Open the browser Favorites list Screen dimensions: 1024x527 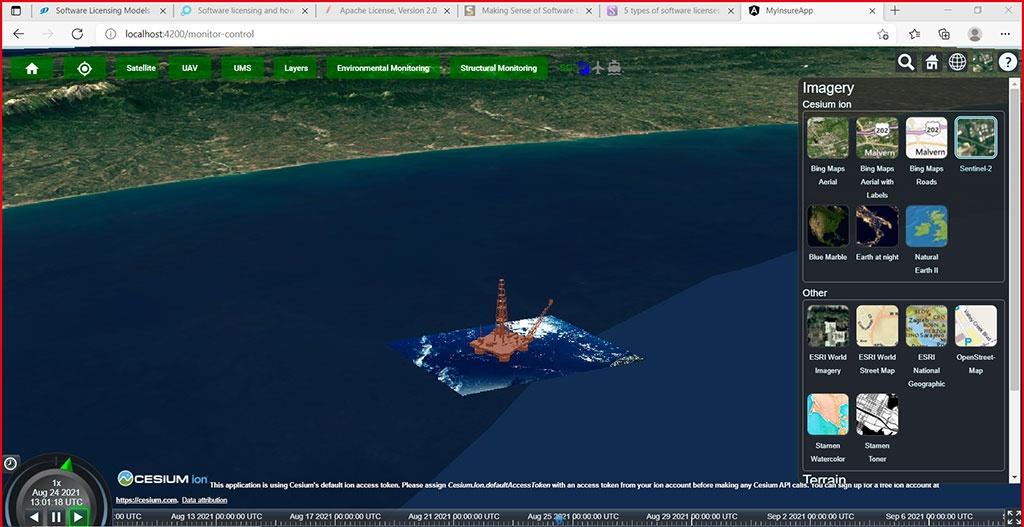coord(914,34)
